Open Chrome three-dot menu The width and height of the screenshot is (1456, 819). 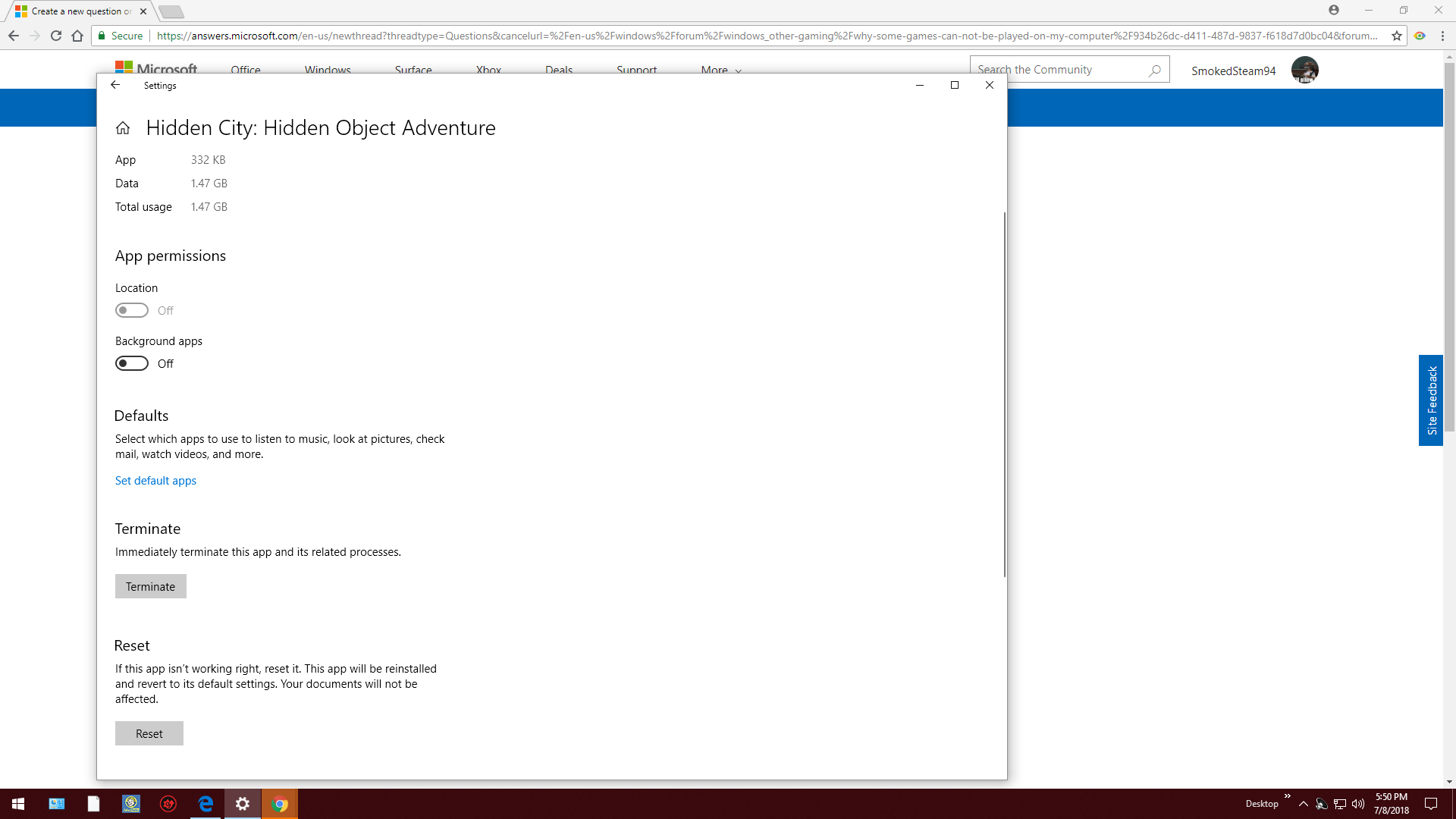point(1442,36)
